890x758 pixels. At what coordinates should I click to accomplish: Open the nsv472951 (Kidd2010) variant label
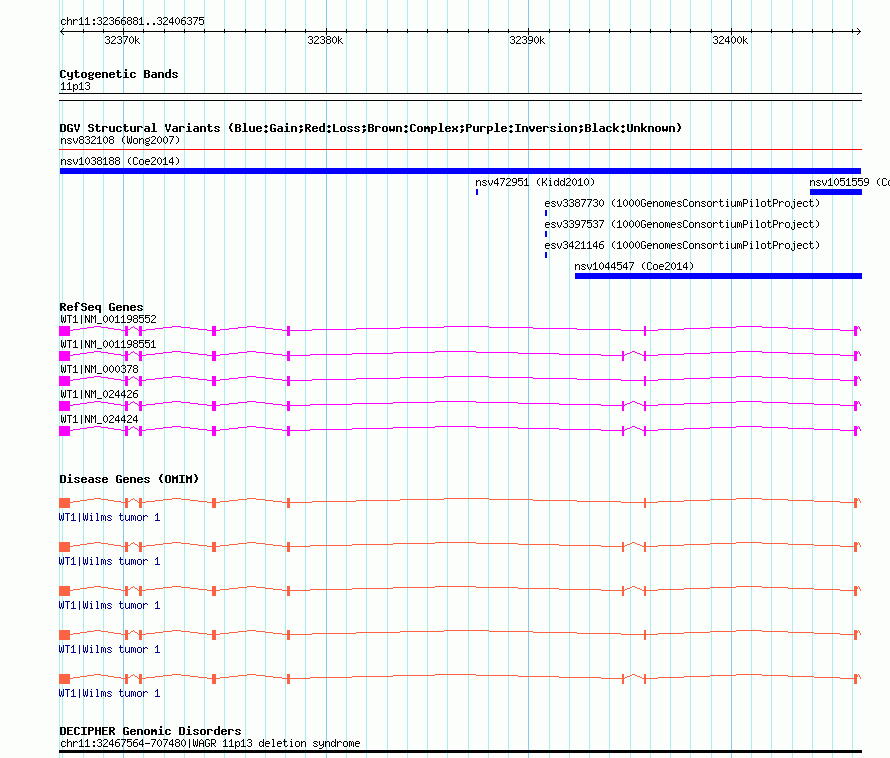pos(535,182)
